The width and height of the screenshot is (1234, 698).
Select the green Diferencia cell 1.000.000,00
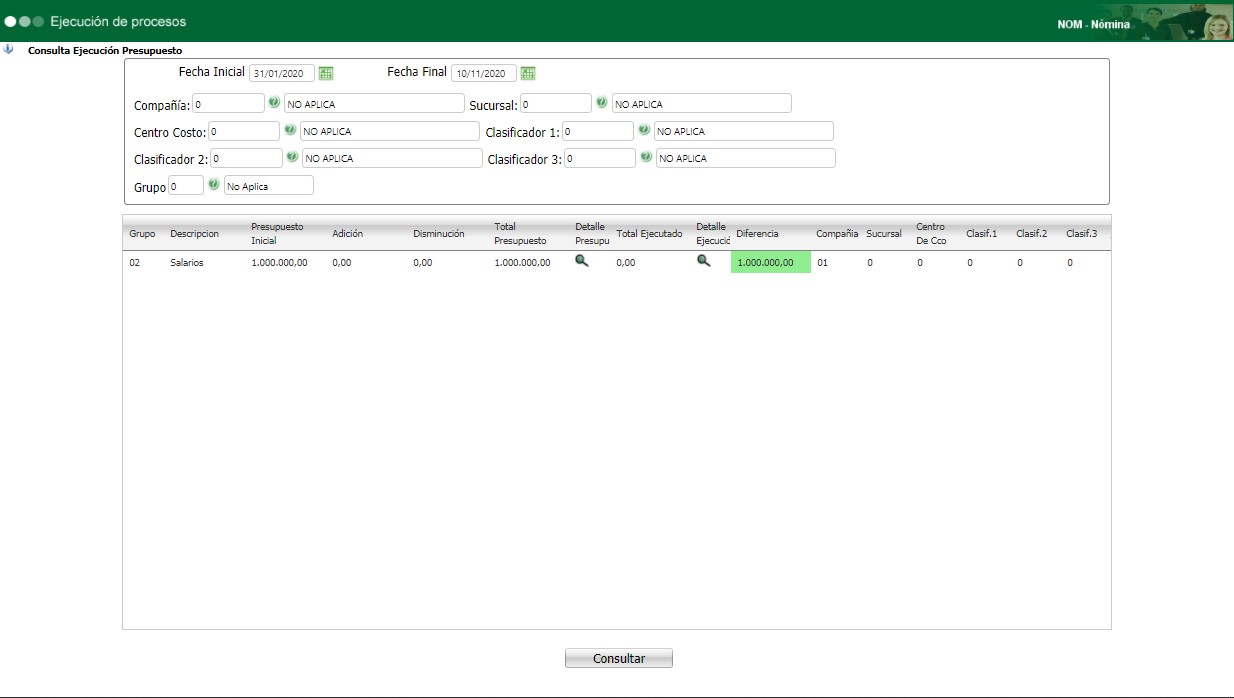(x=770, y=262)
